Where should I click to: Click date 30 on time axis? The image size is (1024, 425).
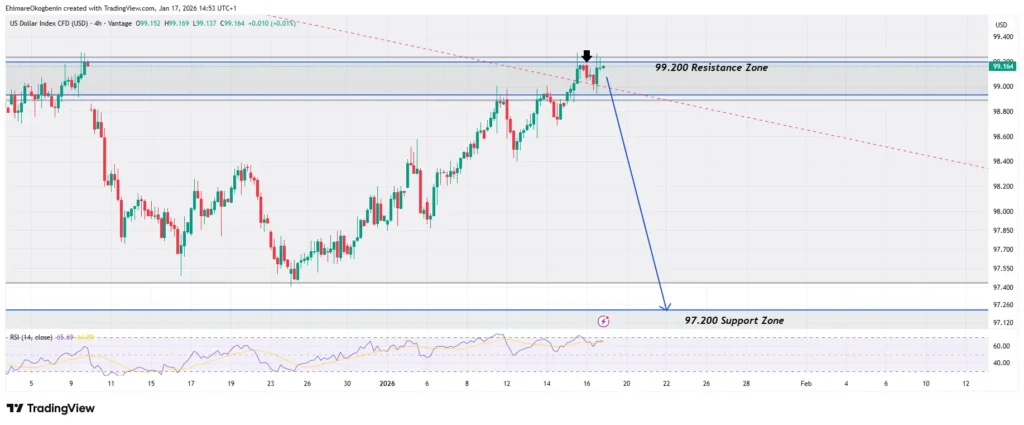coord(347,385)
